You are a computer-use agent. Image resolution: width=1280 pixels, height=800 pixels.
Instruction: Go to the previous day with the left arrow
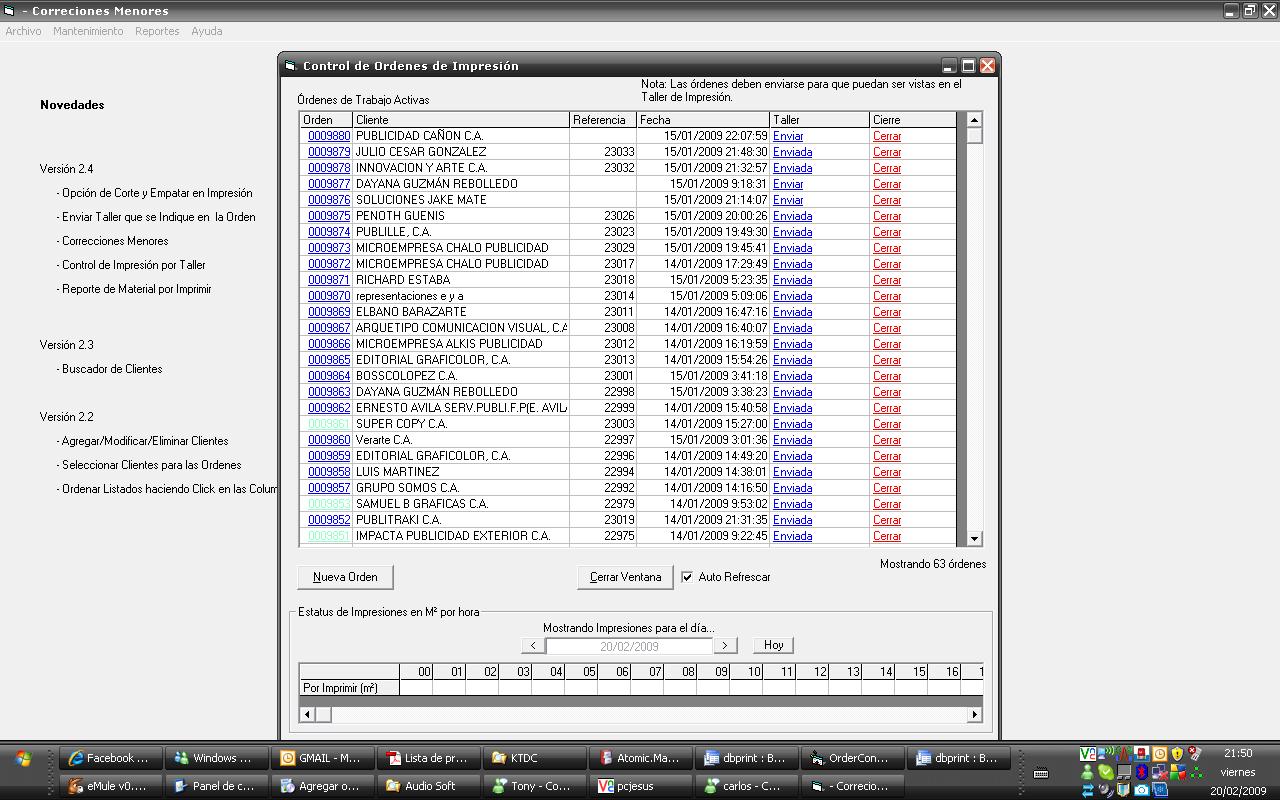click(x=532, y=646)
